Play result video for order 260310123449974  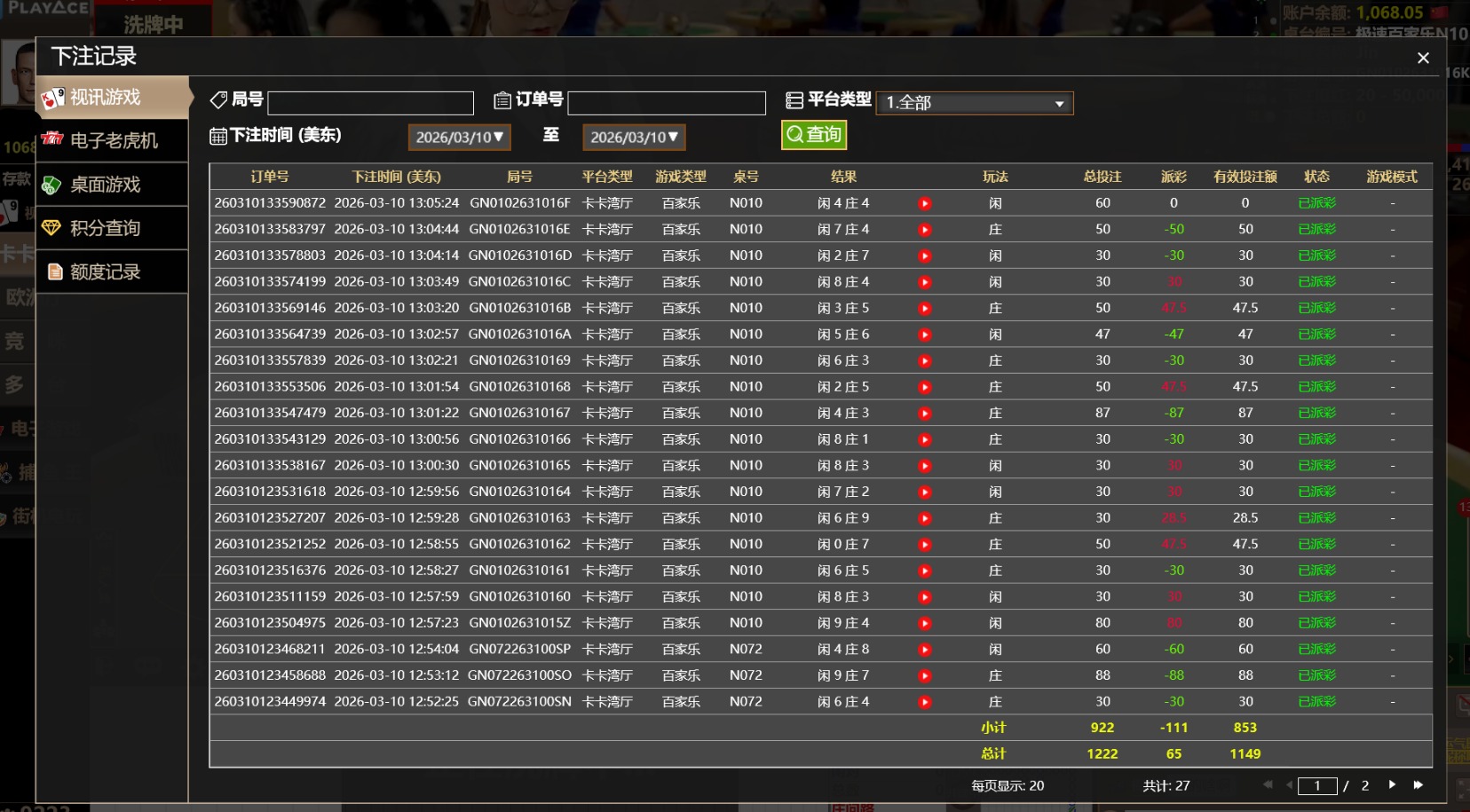(925, 701)
